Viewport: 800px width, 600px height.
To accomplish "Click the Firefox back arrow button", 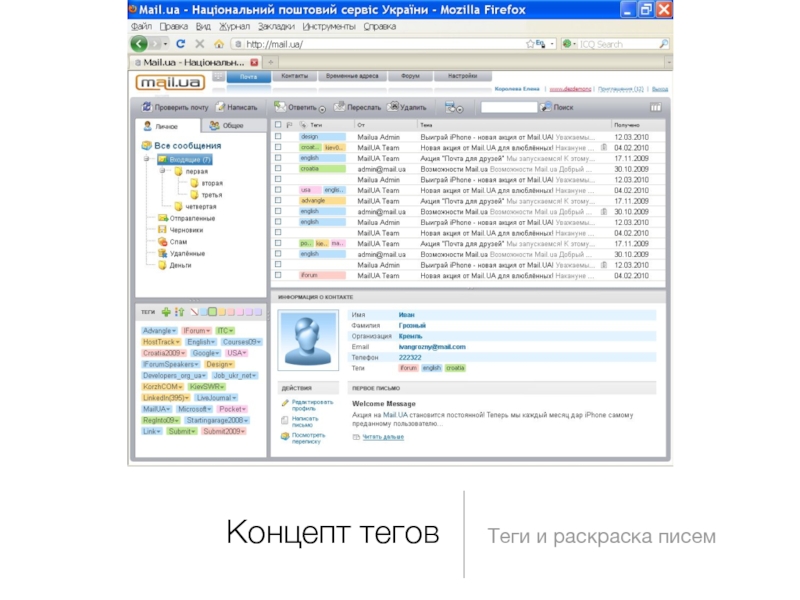I will click(x=139, y=44).
